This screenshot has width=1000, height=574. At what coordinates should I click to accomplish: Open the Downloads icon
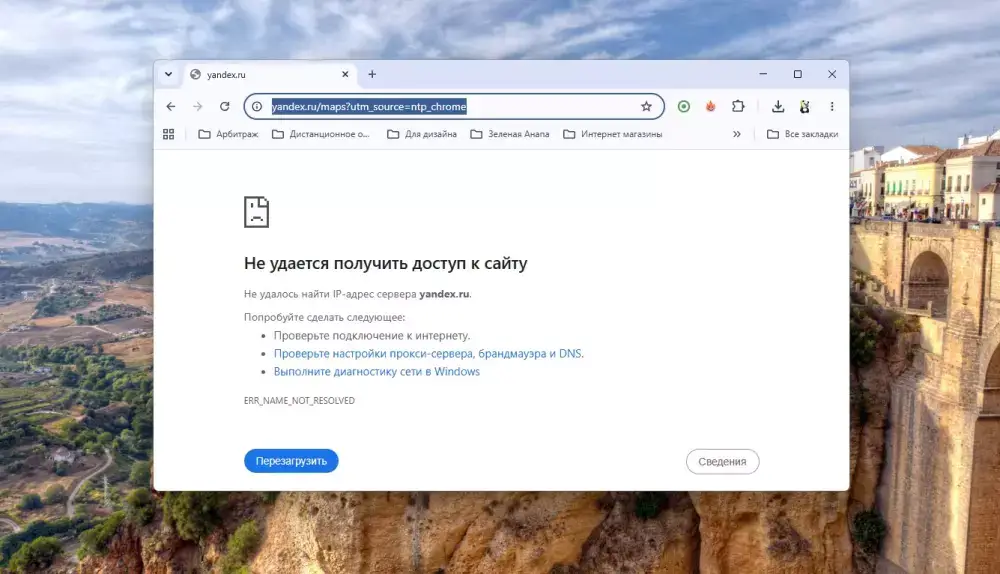click(777, 107)
